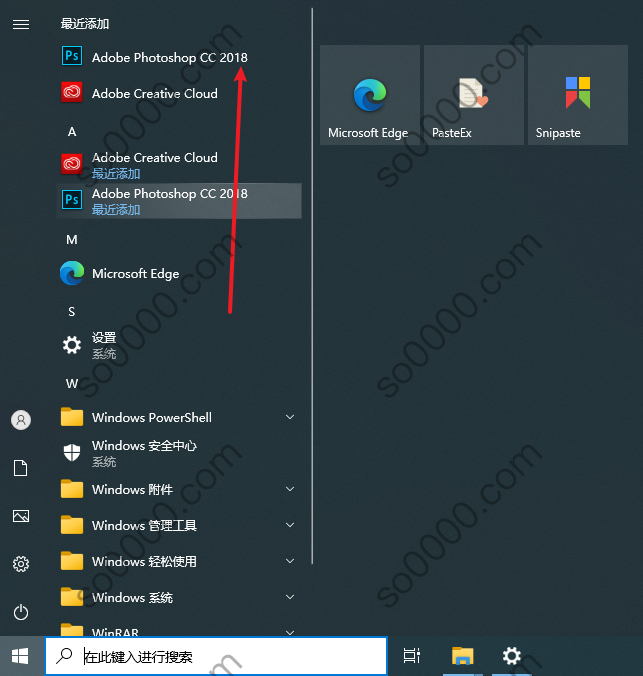Open Adobe Creative Cloud in recently added list
The height and width of the screenshot is (676, 643).
point(179,93)
